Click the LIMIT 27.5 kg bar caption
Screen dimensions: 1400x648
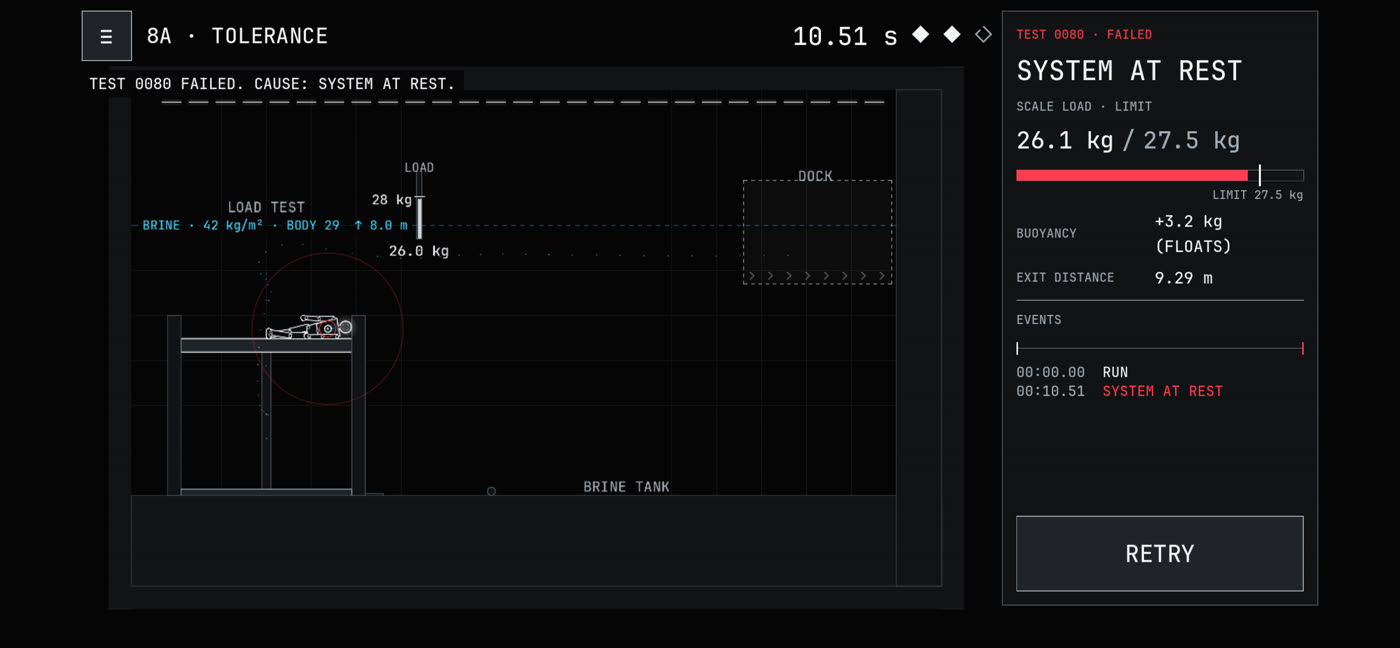tap(1258, 195)
